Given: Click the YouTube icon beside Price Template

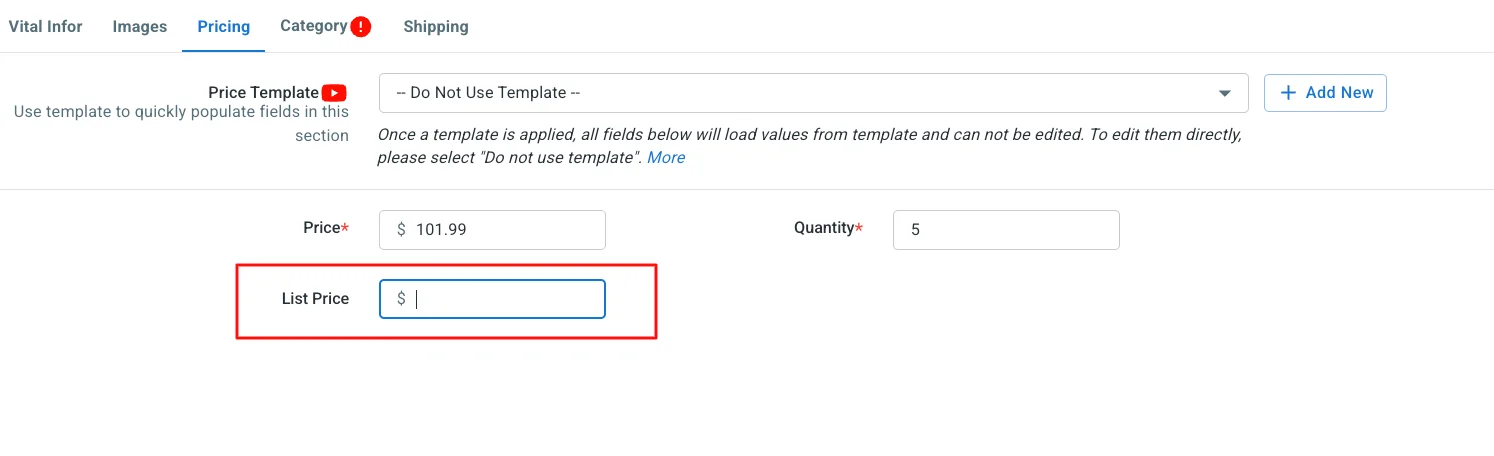Looking at the screenshot, I should click(335, 93).
